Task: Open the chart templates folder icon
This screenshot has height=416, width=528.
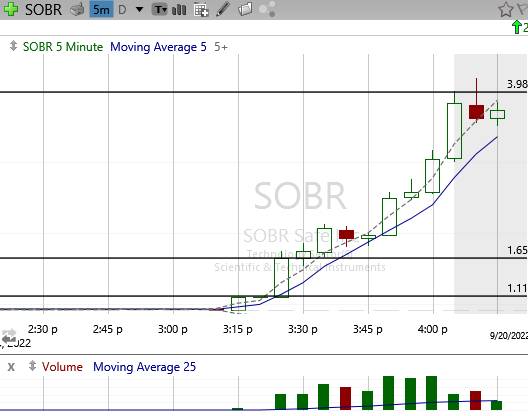Action: click(x=245, y=9)
